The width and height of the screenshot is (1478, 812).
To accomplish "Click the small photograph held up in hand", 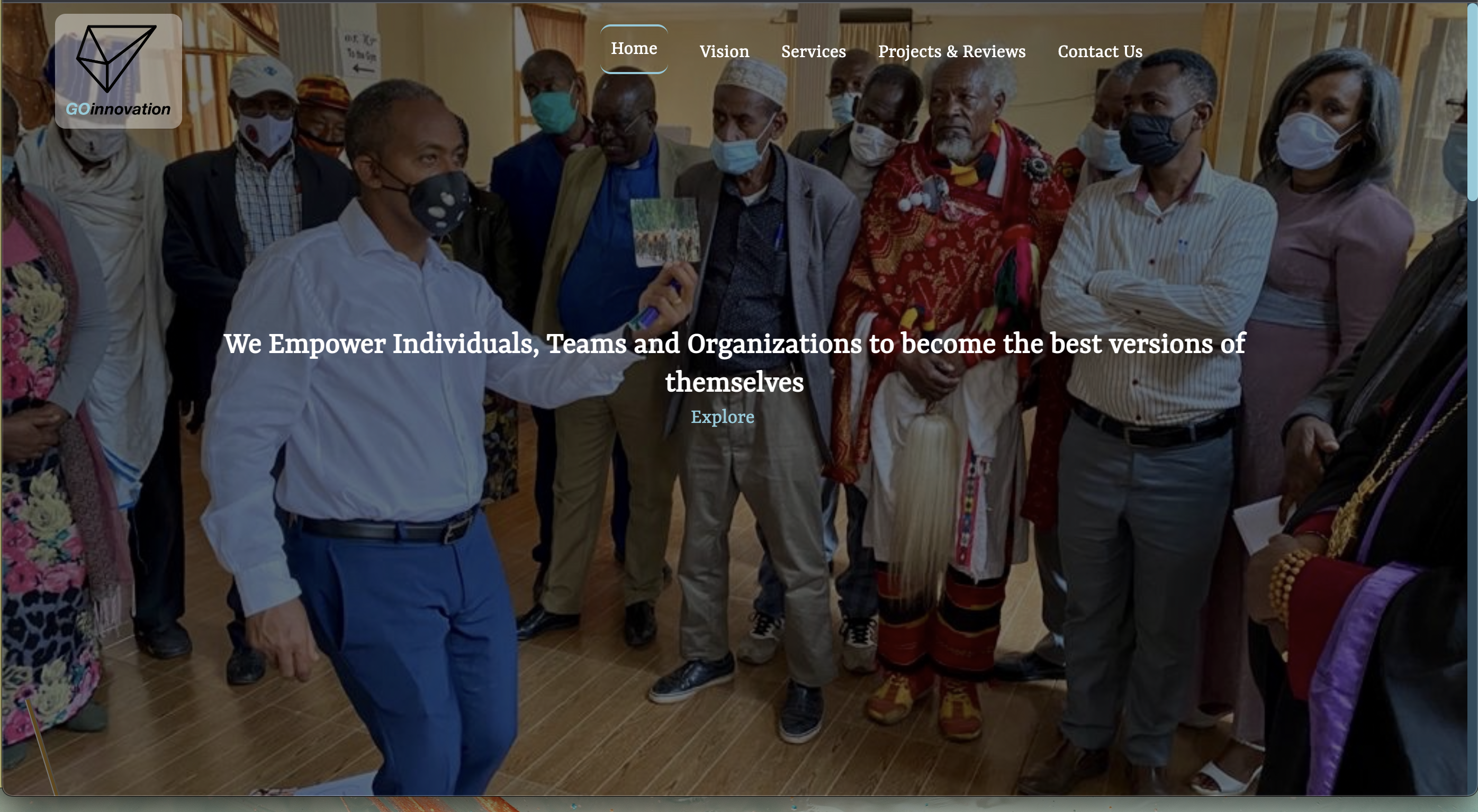I will pyautogui.click(x=665, y=232).
